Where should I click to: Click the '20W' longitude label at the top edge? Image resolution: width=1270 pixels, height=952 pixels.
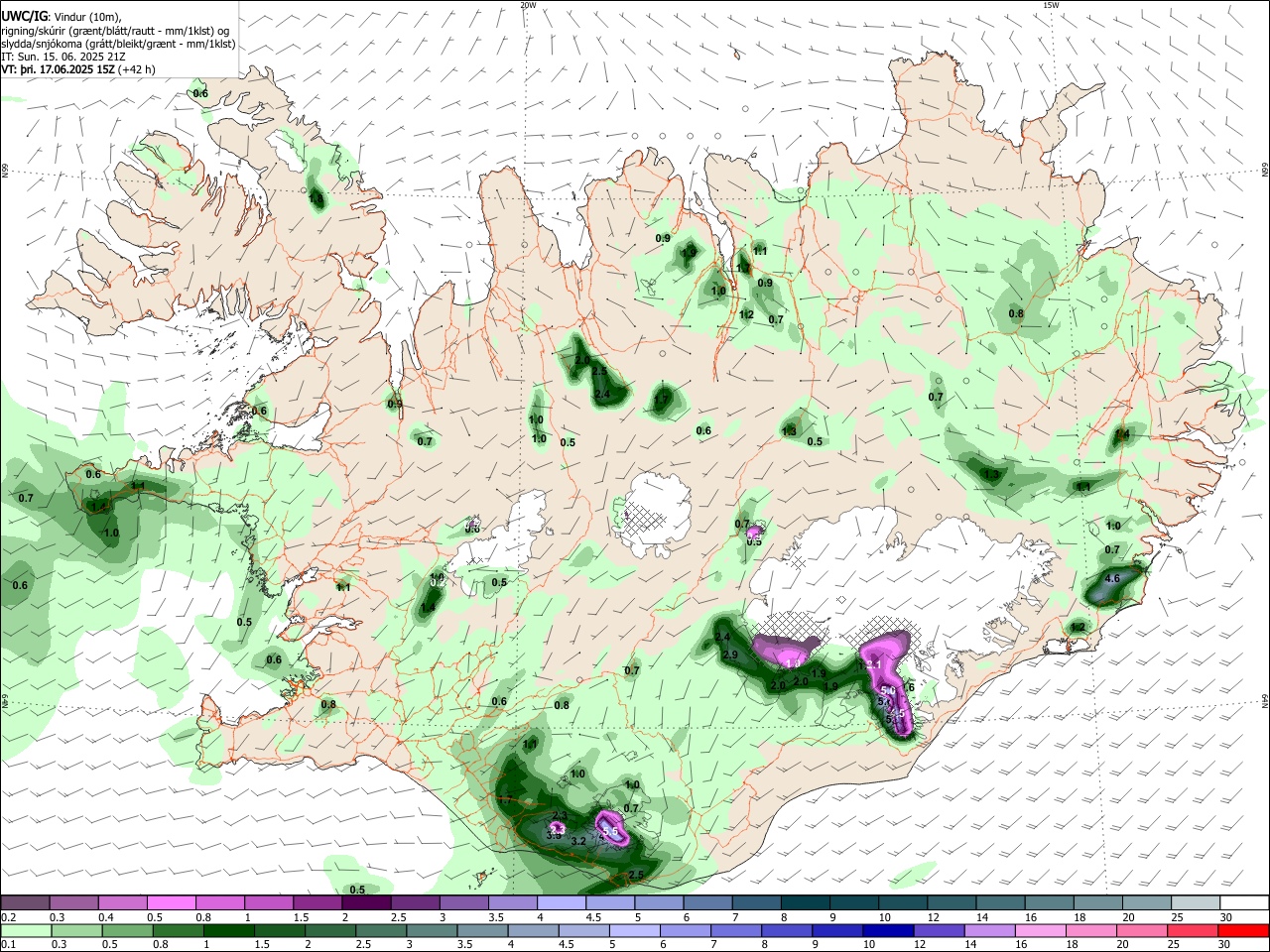click(528, 5)
